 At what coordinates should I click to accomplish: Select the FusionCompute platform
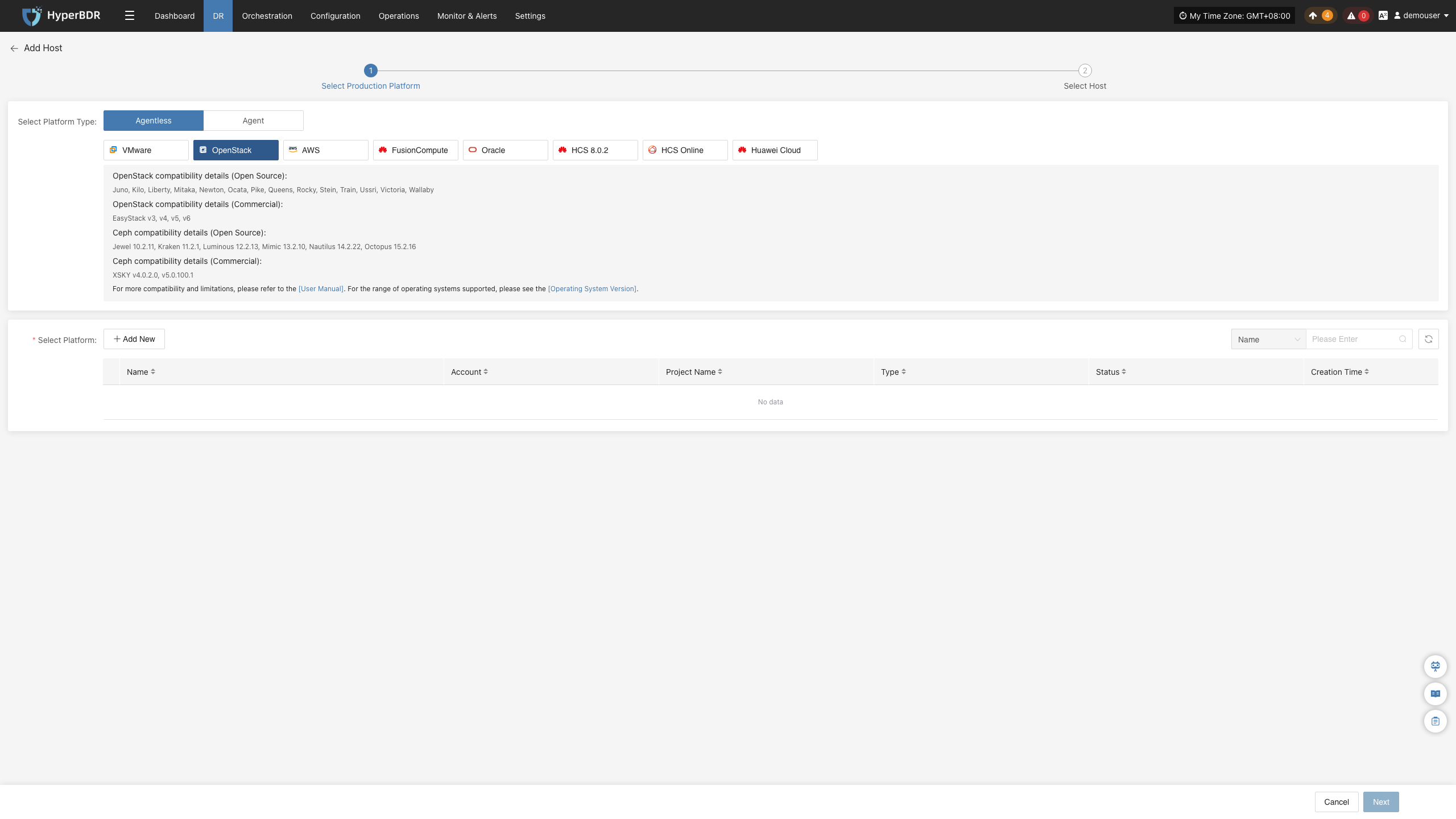coord(416,150)
